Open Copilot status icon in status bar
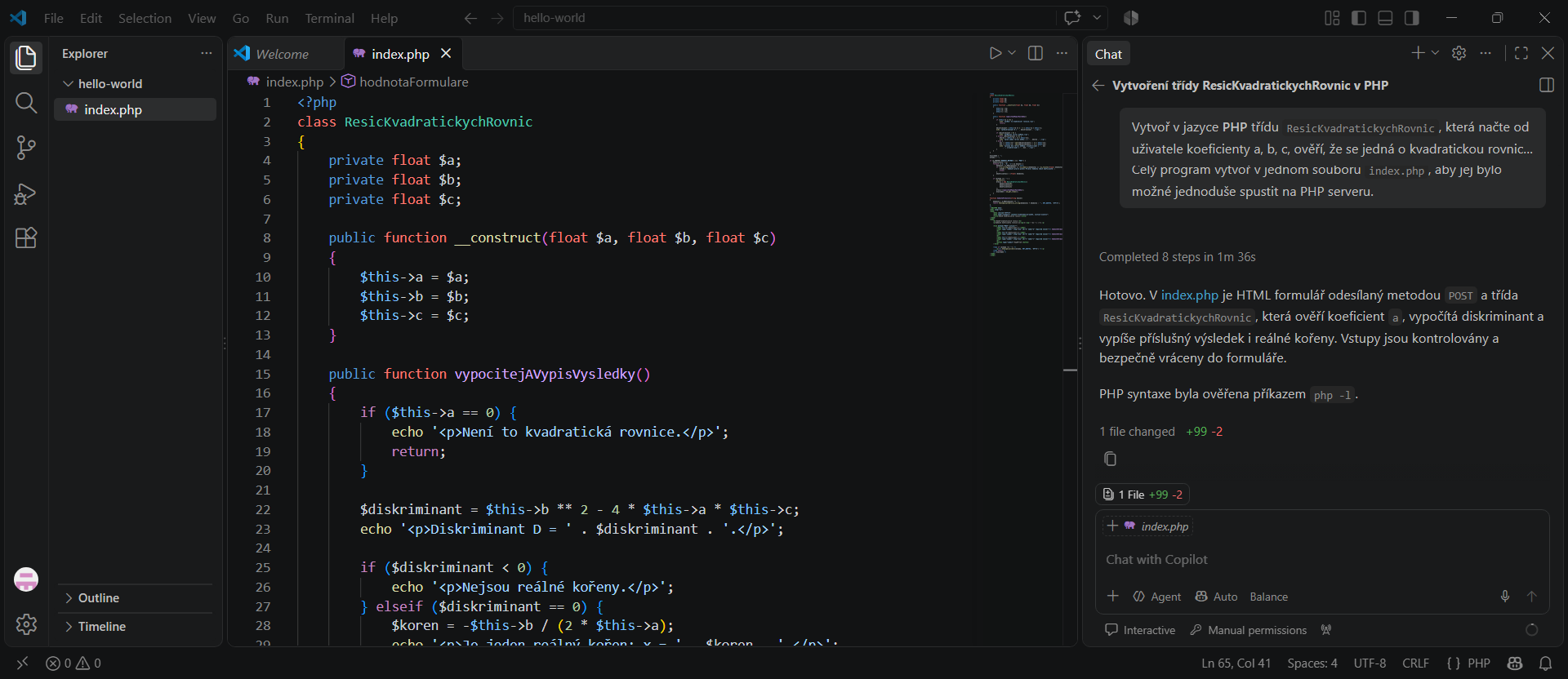1568x679 pixels. [1515, 663]
